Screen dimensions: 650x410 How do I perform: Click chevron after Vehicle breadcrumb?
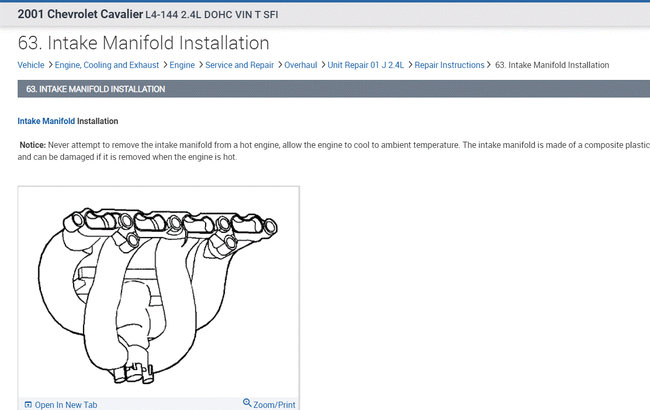[50, 65]
